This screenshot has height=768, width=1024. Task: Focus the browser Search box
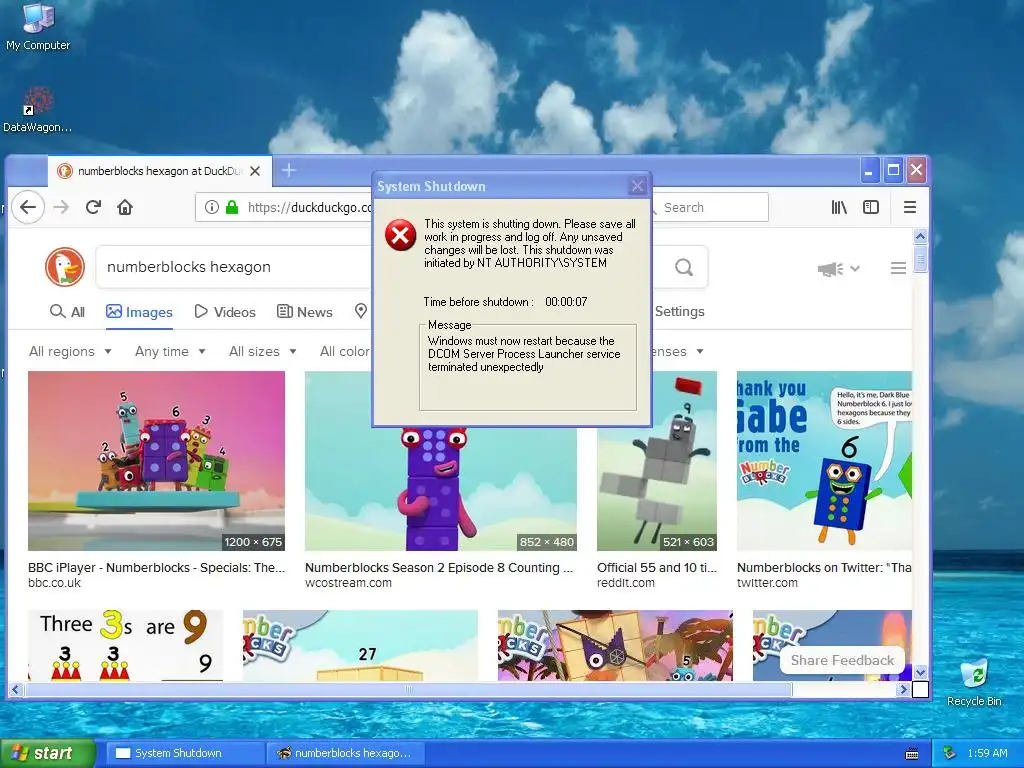click(711, 207)
